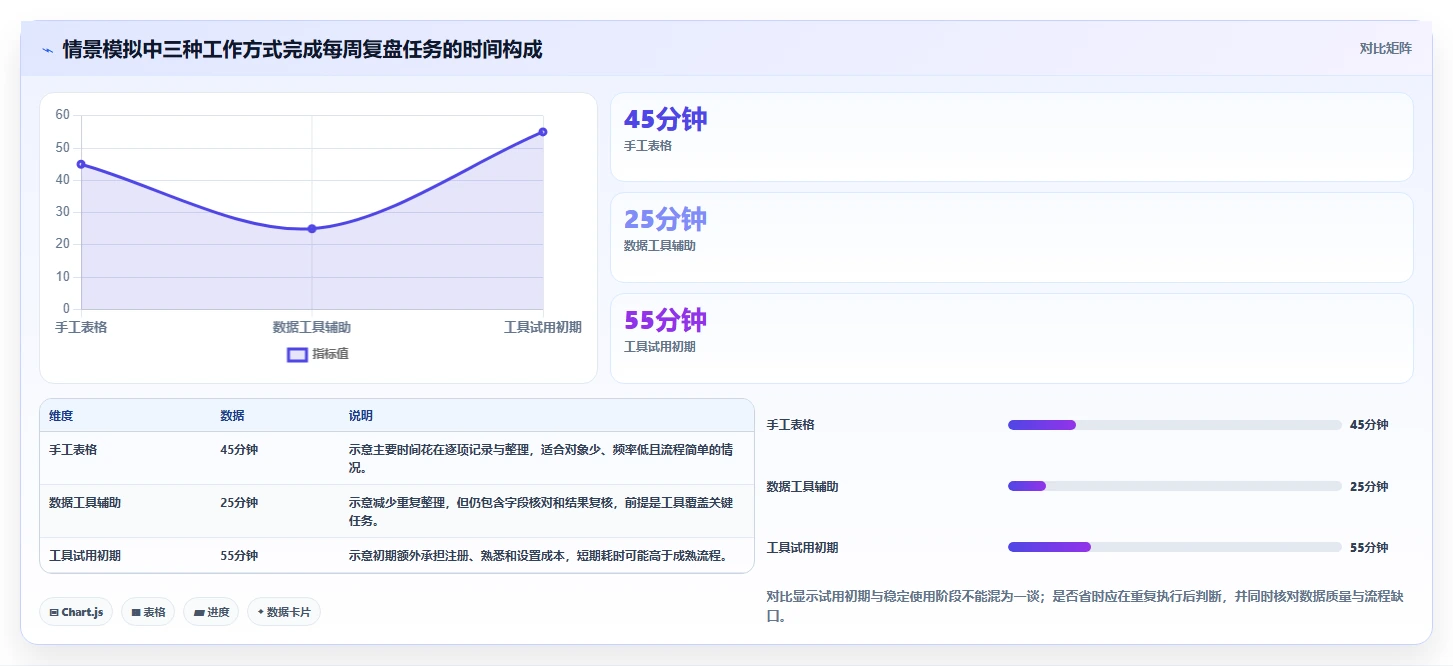
Task: Select the 工具试用初期 cell in the table
Action: click(85, 556)
